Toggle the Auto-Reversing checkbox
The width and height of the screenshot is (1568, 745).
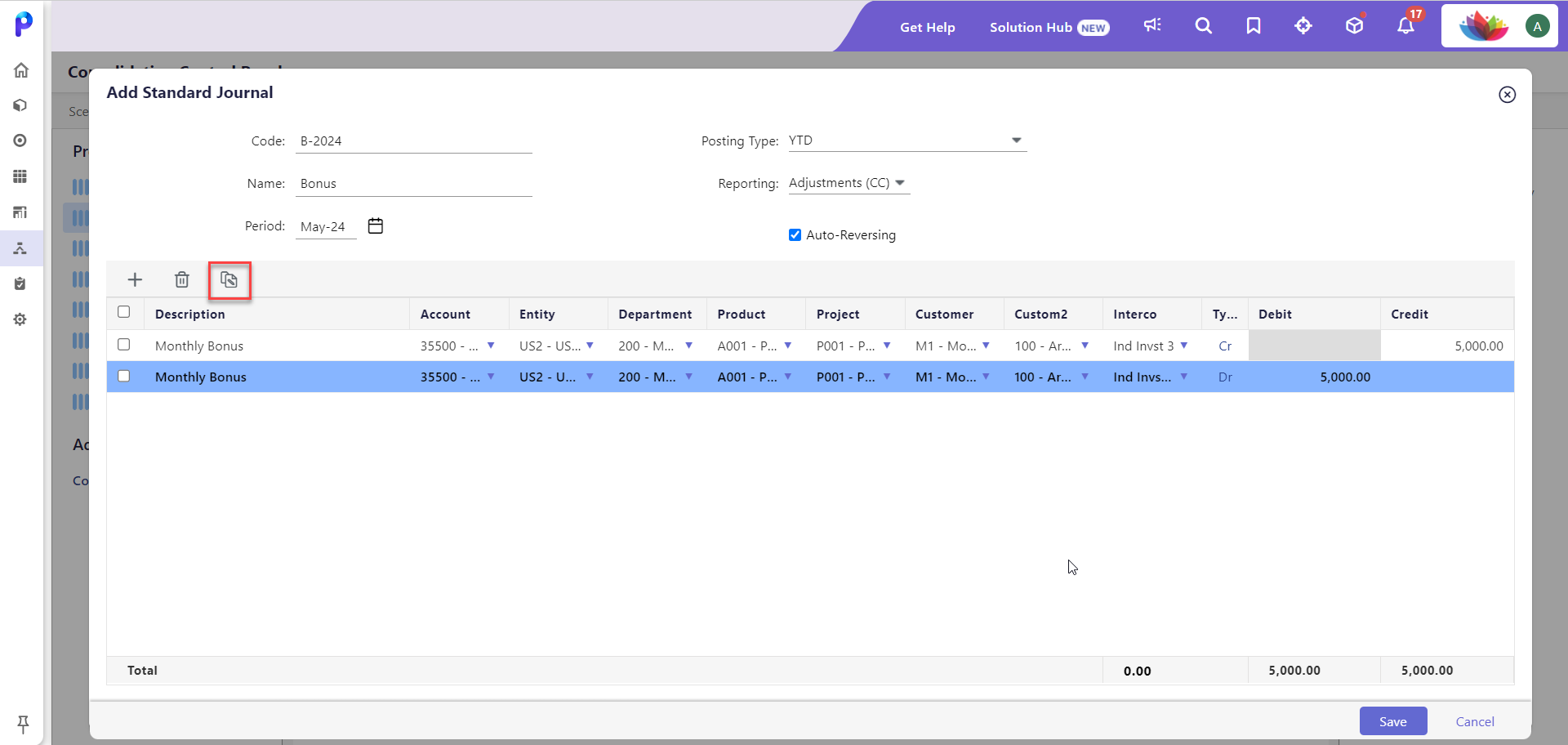(x=795, y=235)
